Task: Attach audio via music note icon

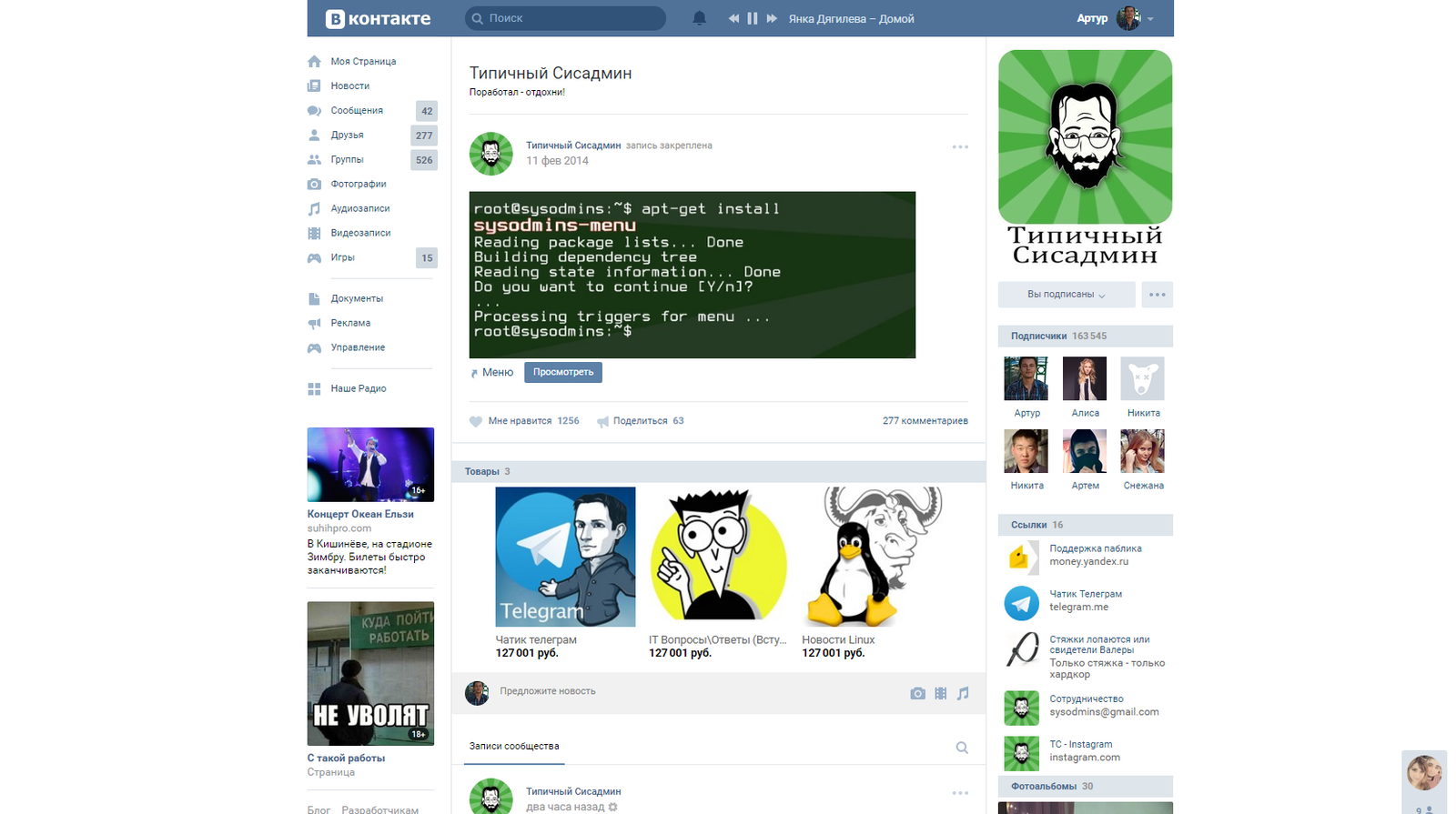Action: pyautogui.click(x=963, y=693)
